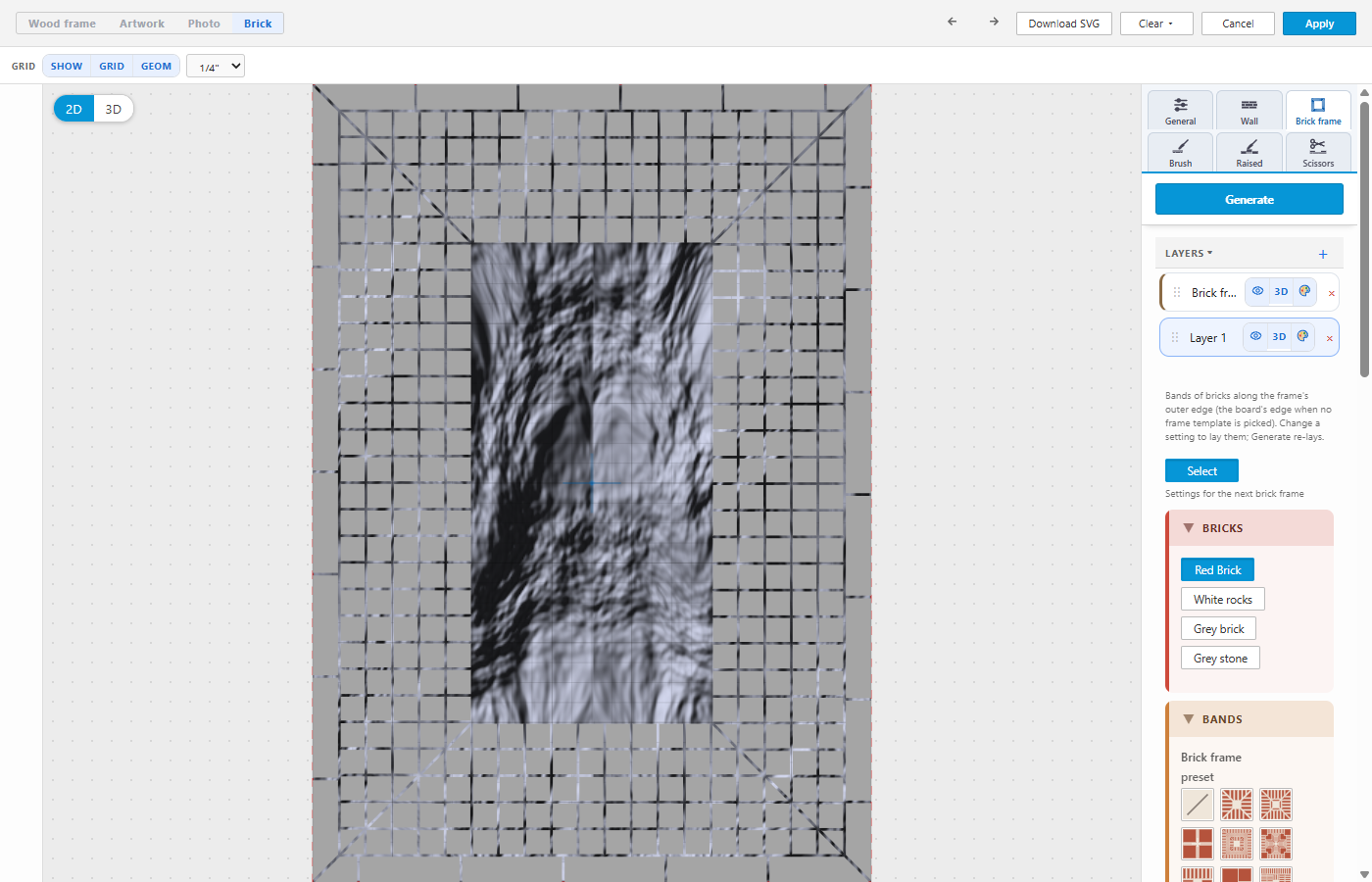Viewport: 1372px width, 882px height.
Task: Redo with the right arrow icon
Action: pyautogui.click(x=994, y=22)
